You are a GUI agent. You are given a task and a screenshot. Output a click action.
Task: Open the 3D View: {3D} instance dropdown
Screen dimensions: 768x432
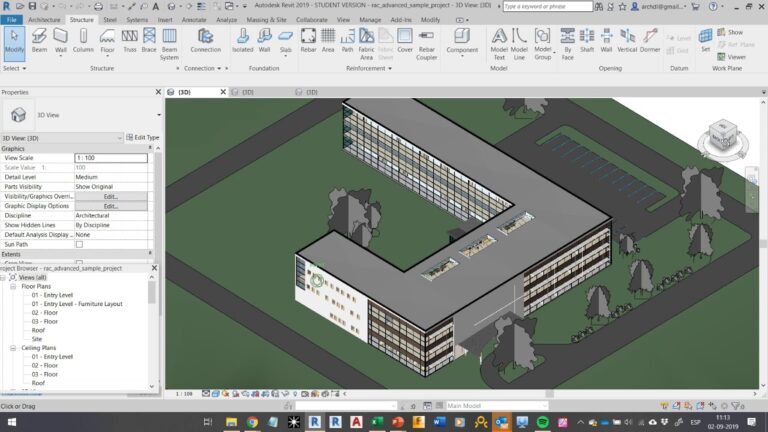[x=61, y=138]
